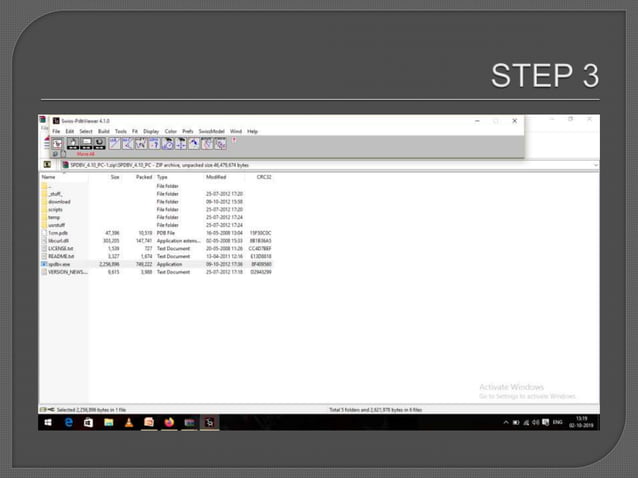
Task: Open Microsoft Edge from taskbar
Action: (x=69, y=423)
